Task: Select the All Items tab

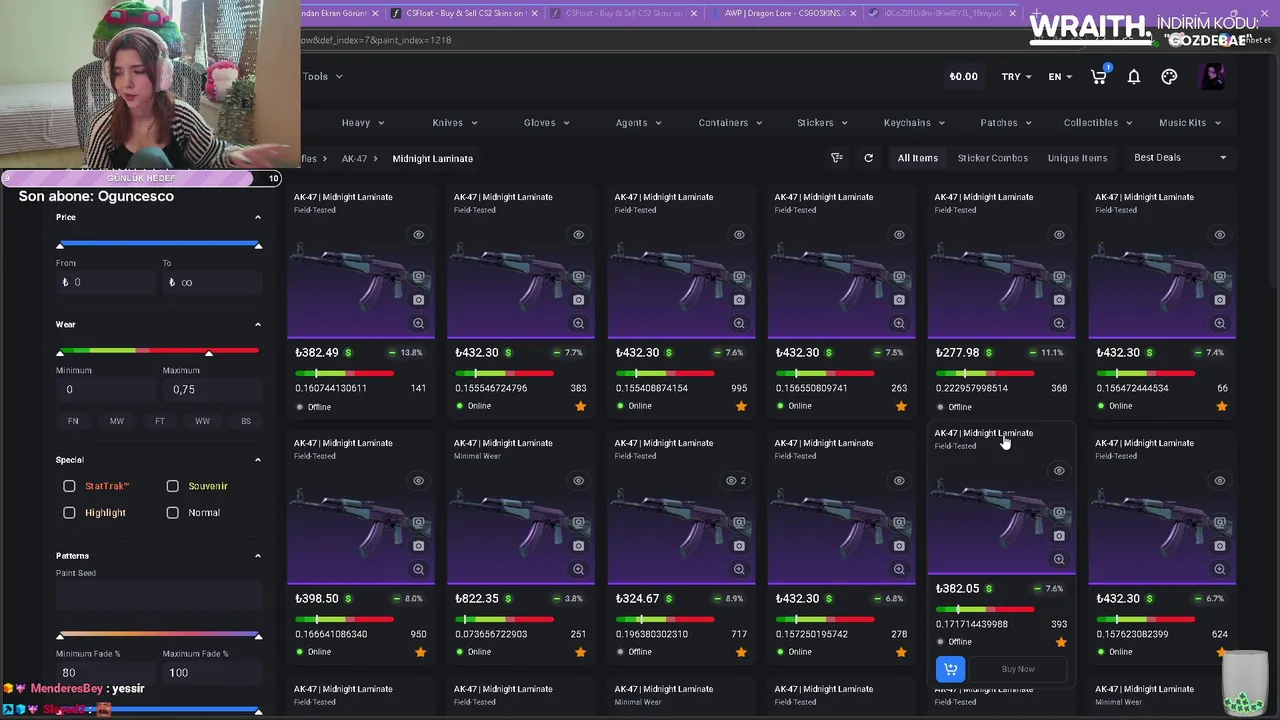Action: tap(917, 158)
